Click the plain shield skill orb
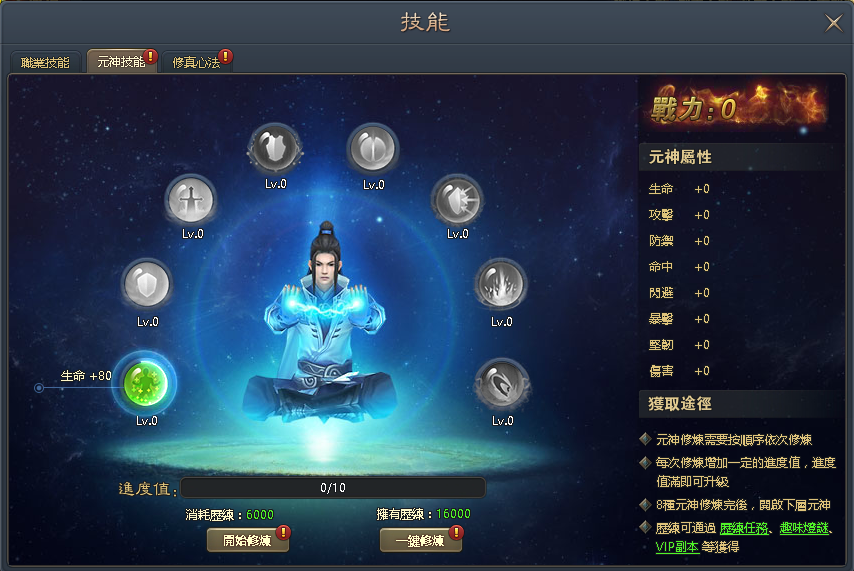 (147, 285)
